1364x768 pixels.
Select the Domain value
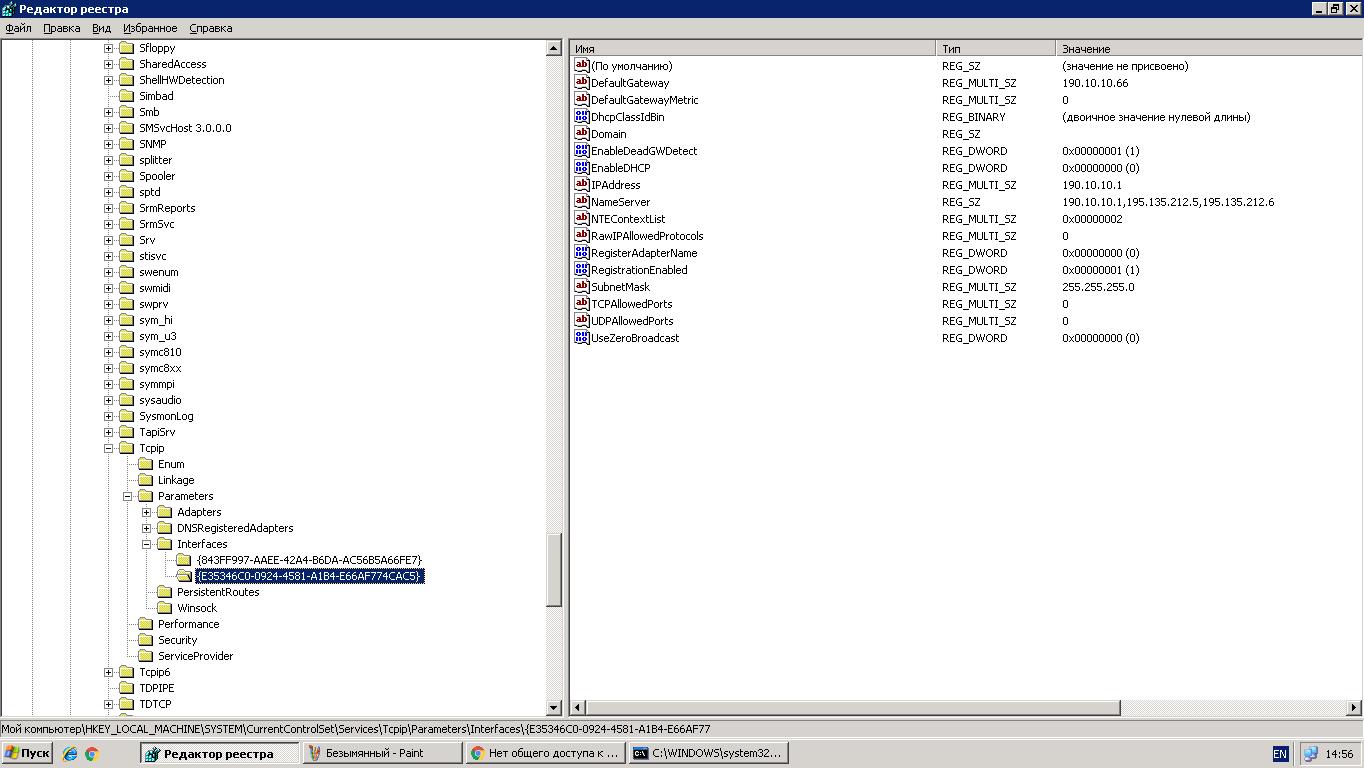pos(609,134)
